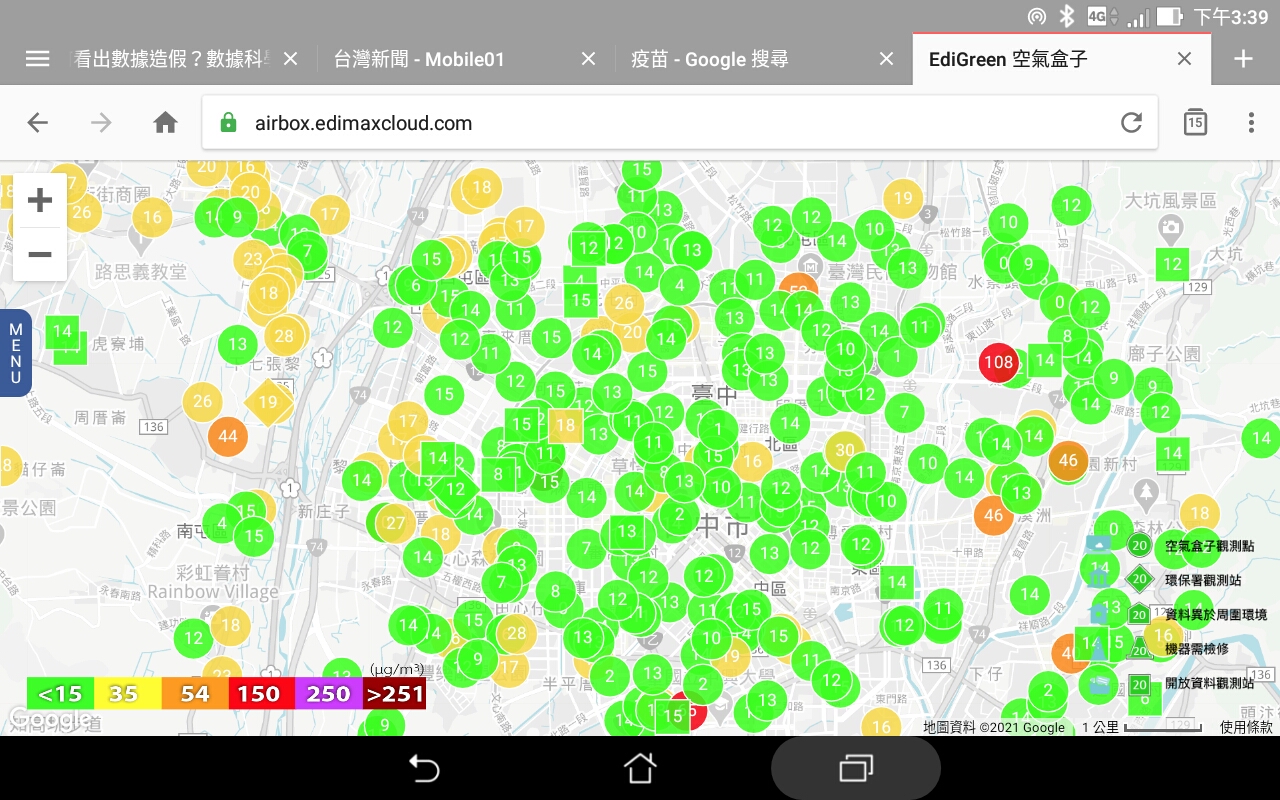1280x800 pixels.
Task: Tap the Android recent apps button
Action: pyautogui.click(x=856, y=768)
